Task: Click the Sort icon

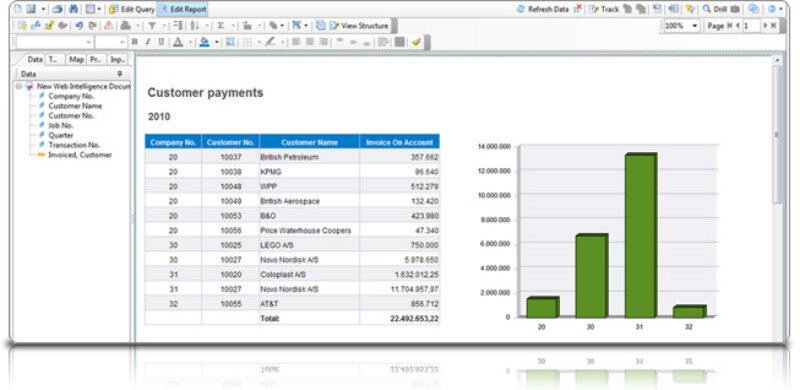Action: point(195,26)
